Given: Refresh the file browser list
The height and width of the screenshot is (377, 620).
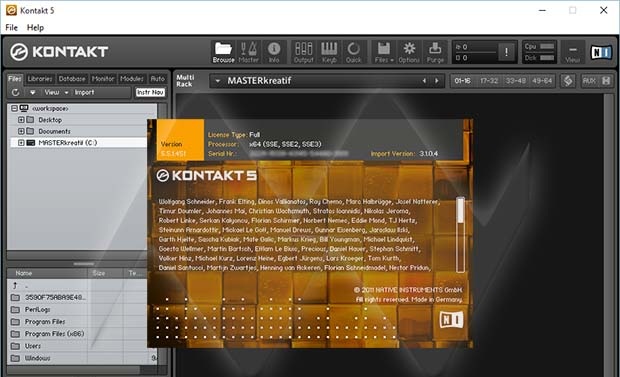Looking at the screenshot, I should tap(15, 92).
